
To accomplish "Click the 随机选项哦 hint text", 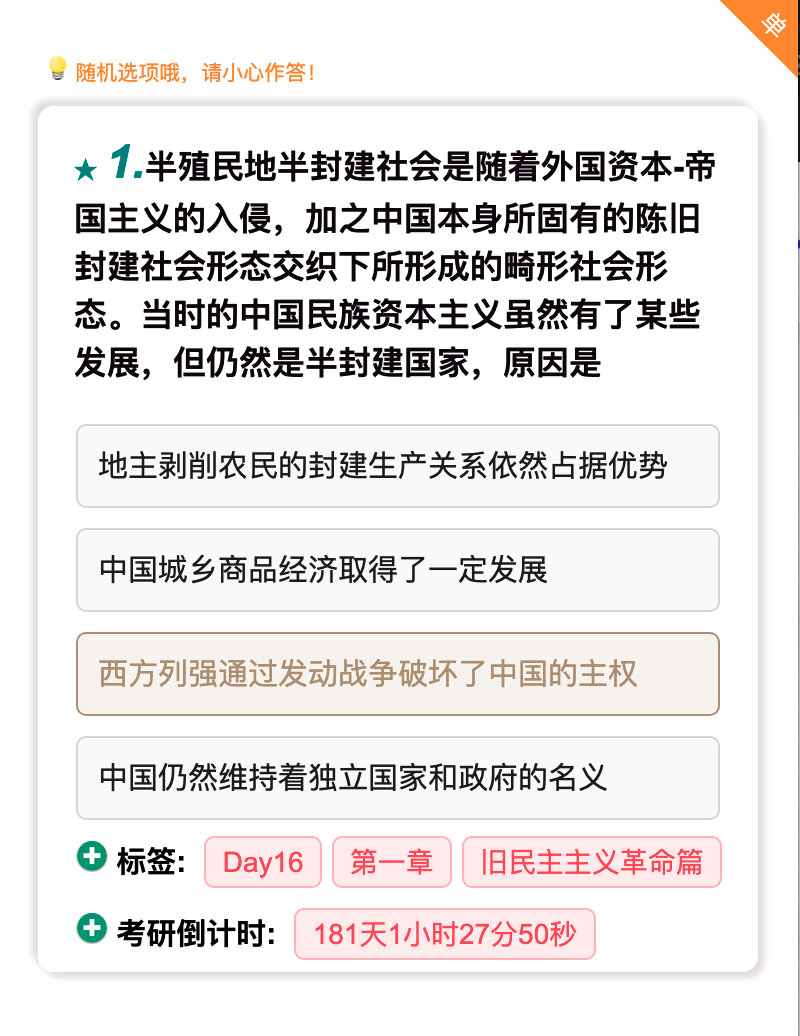I will pyautogui.click(x=127, y=72).
